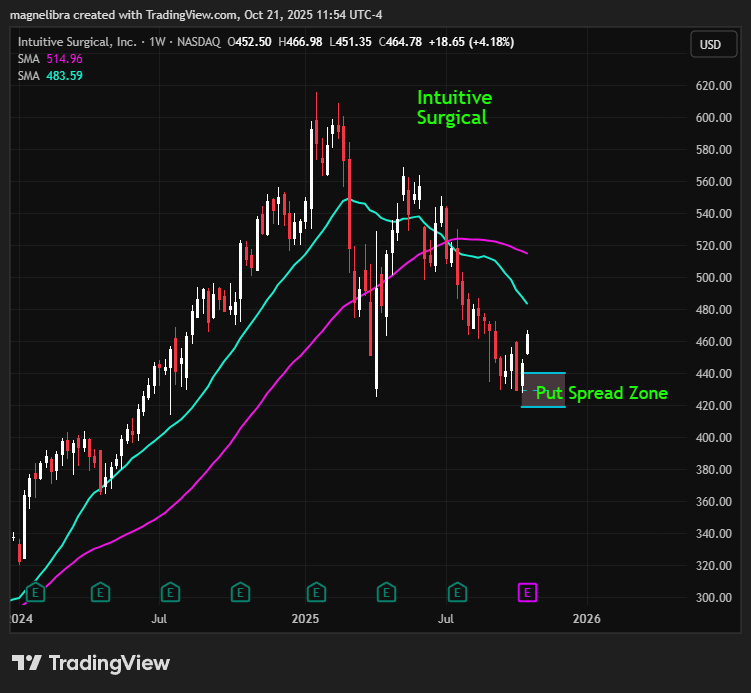Click the 2026 time axis label
Viewport: 751px width, 693px height.
(587, 619)
